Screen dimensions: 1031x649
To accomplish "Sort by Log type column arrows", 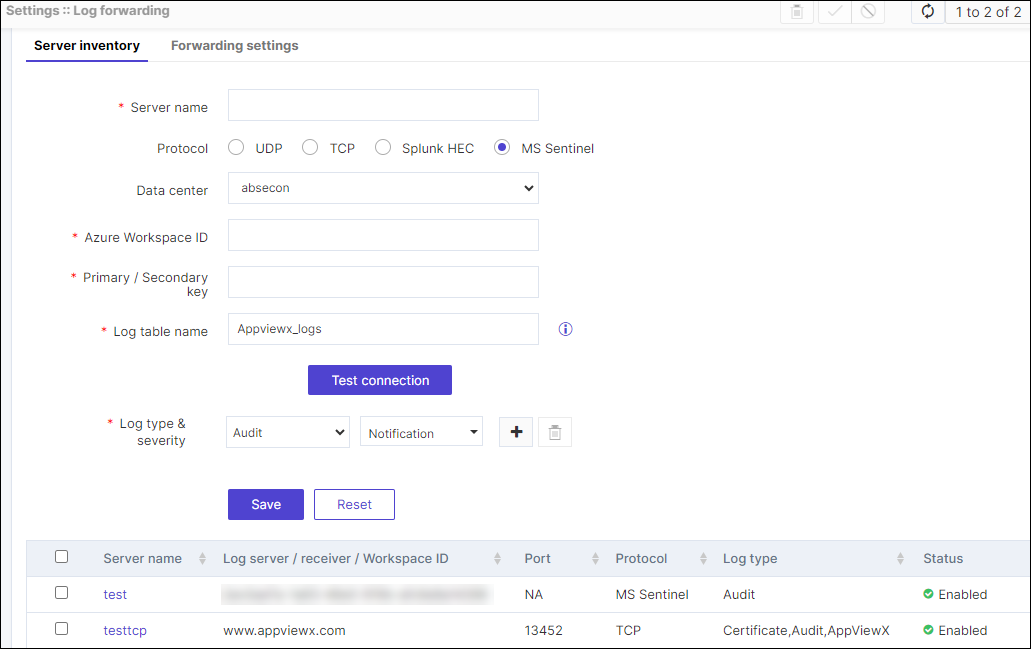I will click(900, 559).
